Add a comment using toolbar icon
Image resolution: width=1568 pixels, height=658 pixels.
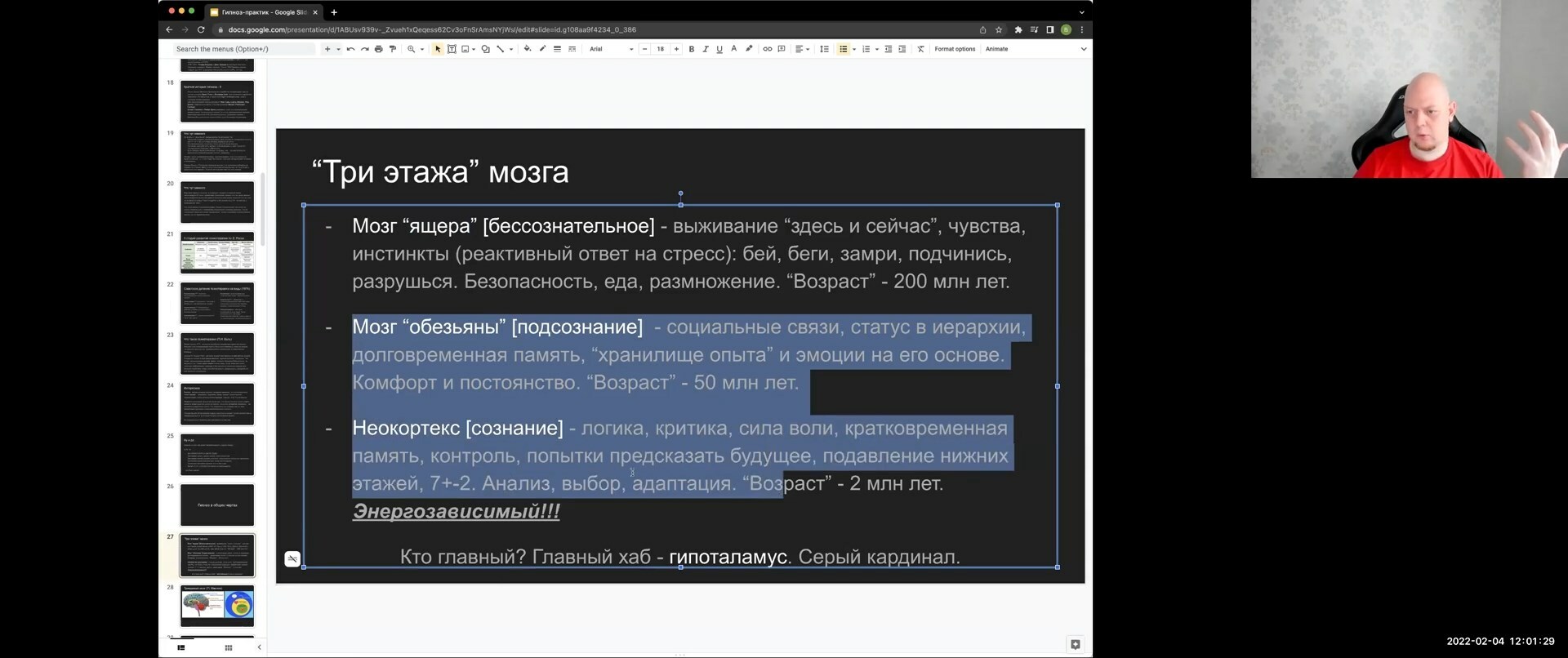click(782, 49)
